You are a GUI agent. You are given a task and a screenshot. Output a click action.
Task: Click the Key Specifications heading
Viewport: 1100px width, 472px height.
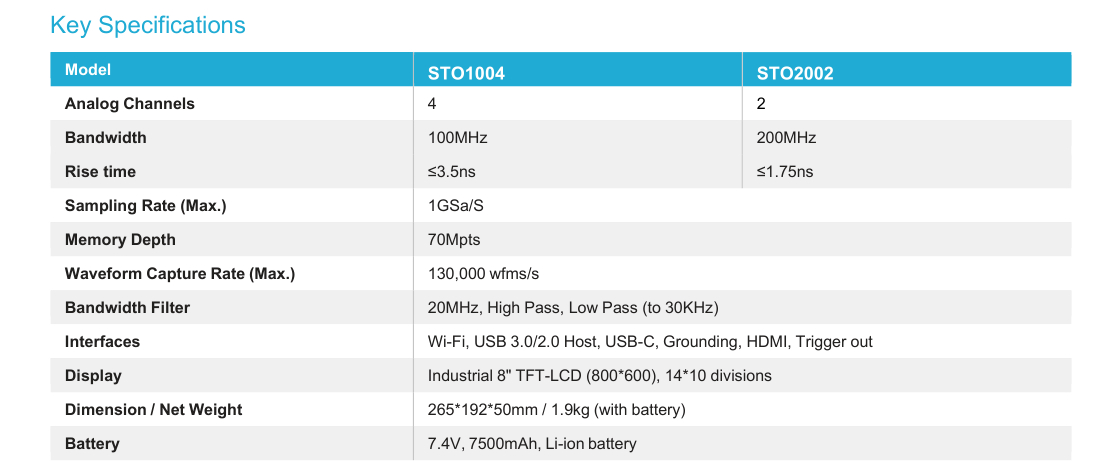click(x=148, y=25)
